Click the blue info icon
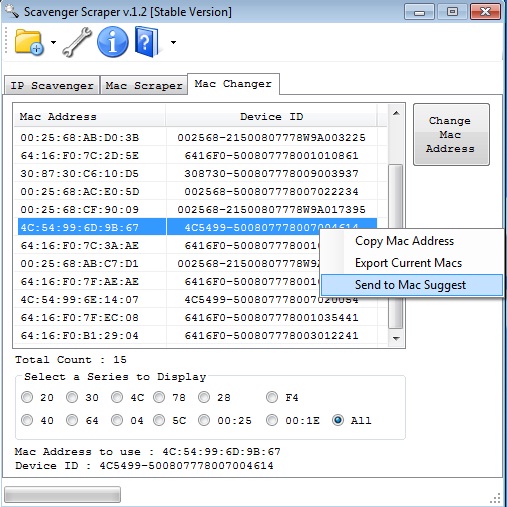Viewport: 507px width, 507px height. pos(112,42)
